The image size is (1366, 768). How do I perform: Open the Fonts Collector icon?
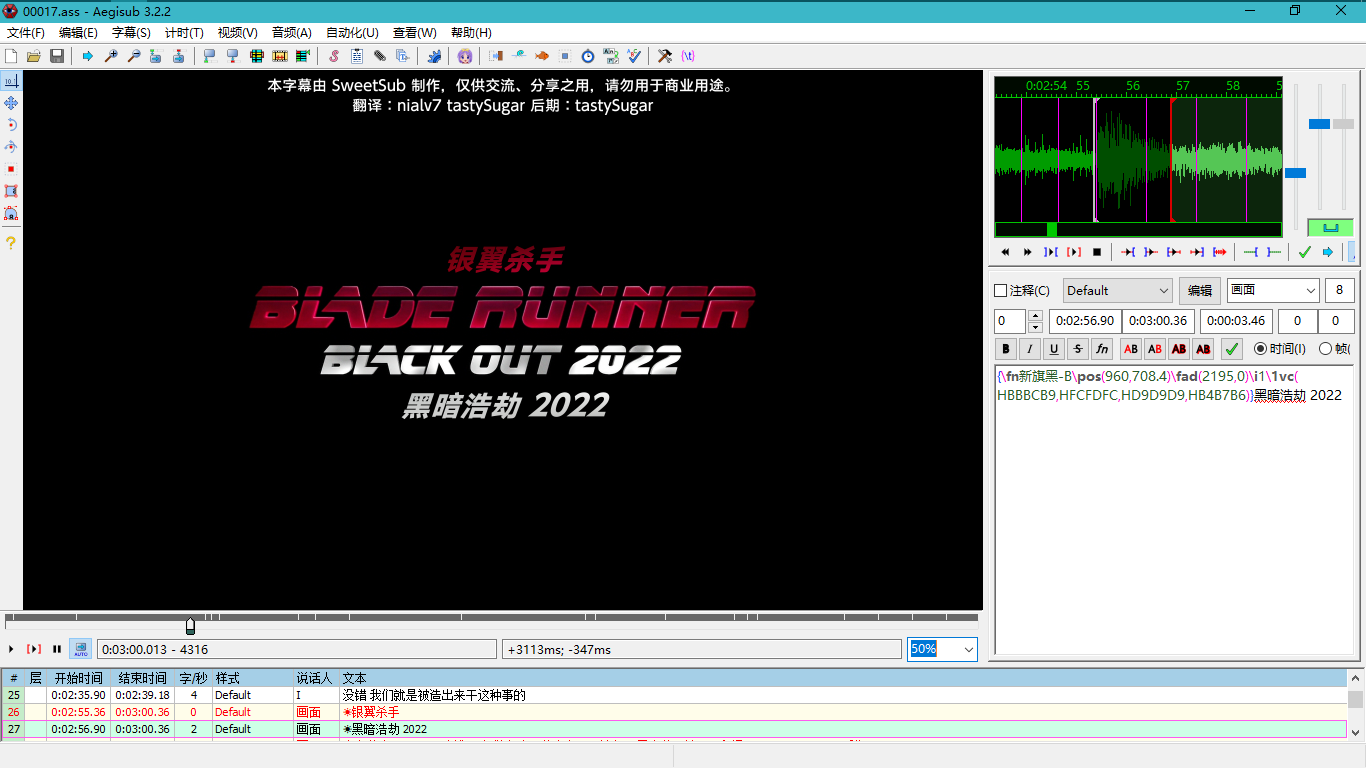[x=403, y=56]
